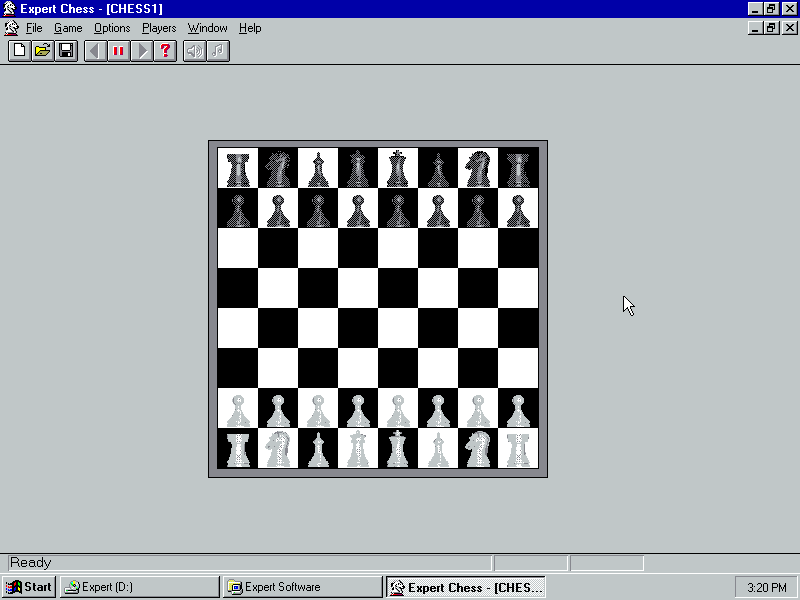Screen dimensions: 800x600
Task: Select the white king
Action: 397,448
